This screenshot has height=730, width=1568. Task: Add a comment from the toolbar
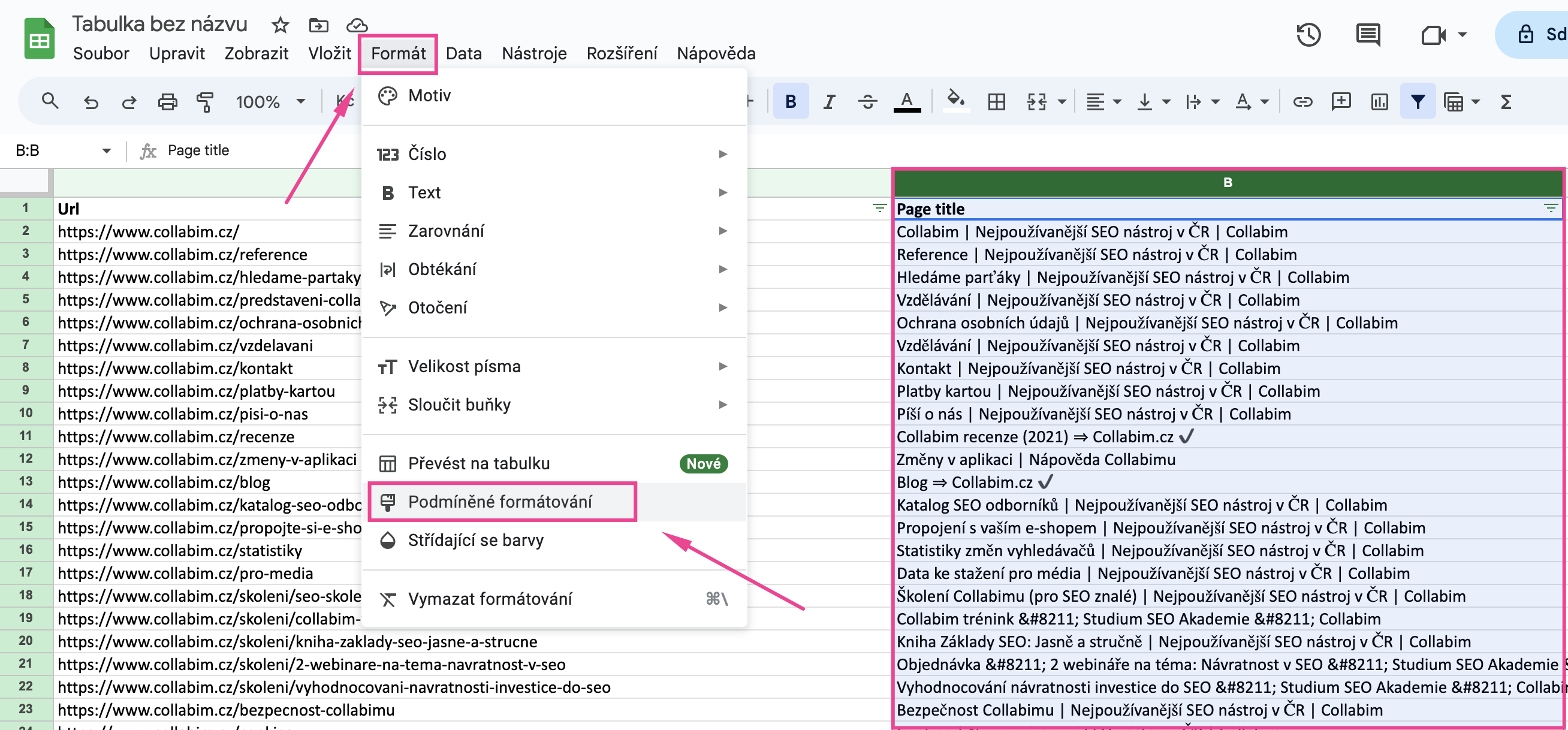coord(1341,102)
